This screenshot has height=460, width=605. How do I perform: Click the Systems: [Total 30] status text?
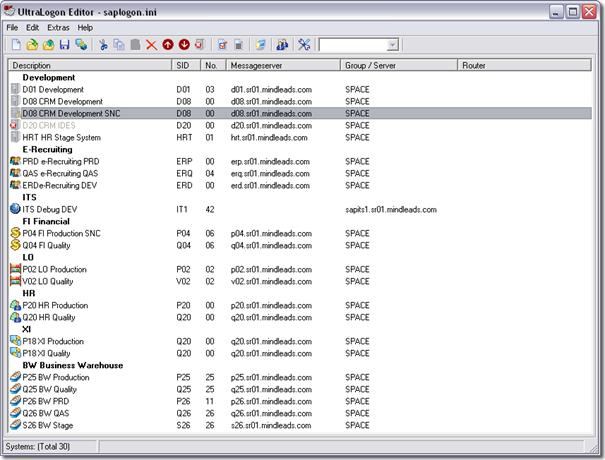tap(37, 446)
